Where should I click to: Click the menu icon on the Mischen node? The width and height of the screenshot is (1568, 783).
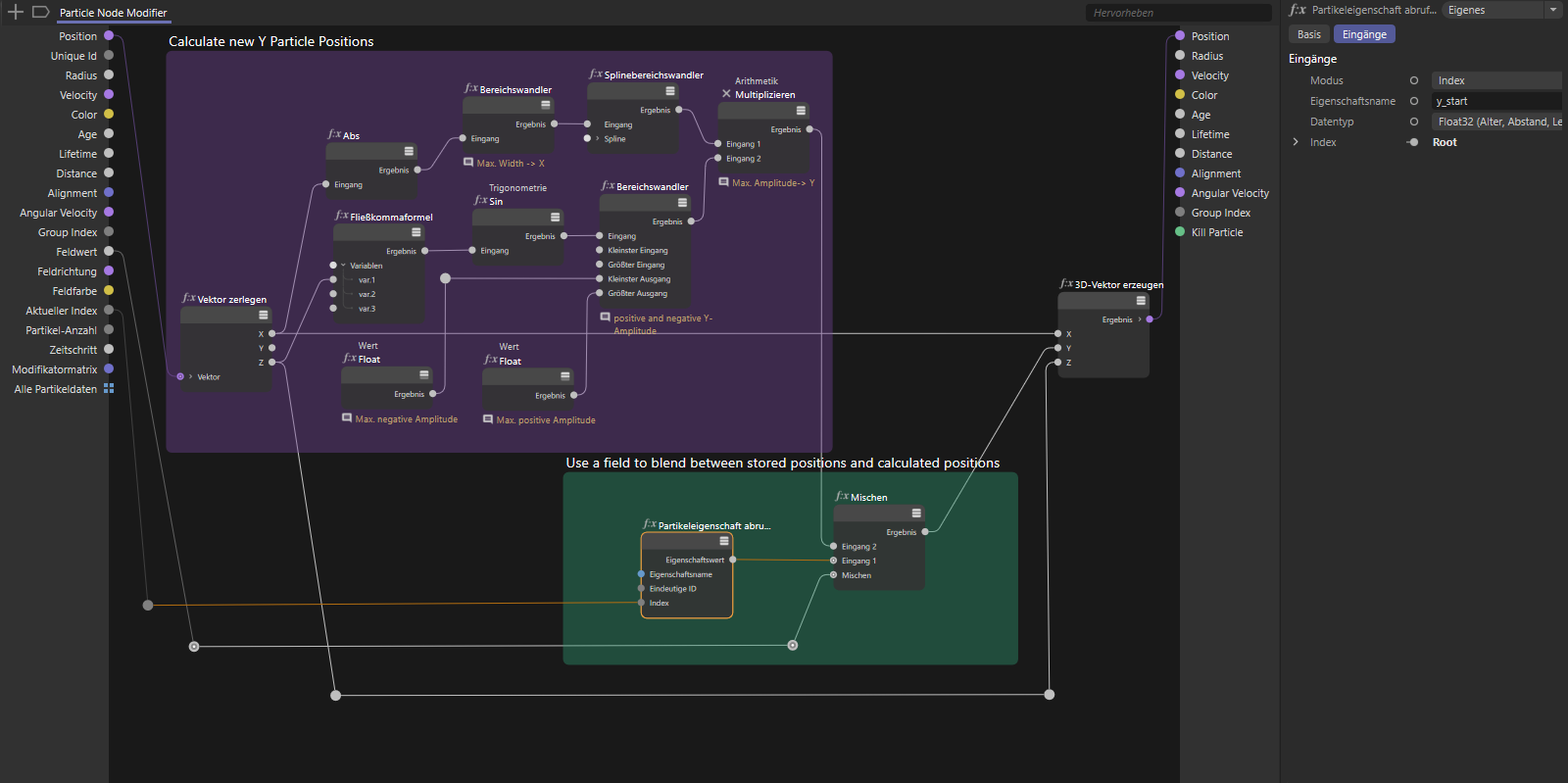click(x=916, y=514)
